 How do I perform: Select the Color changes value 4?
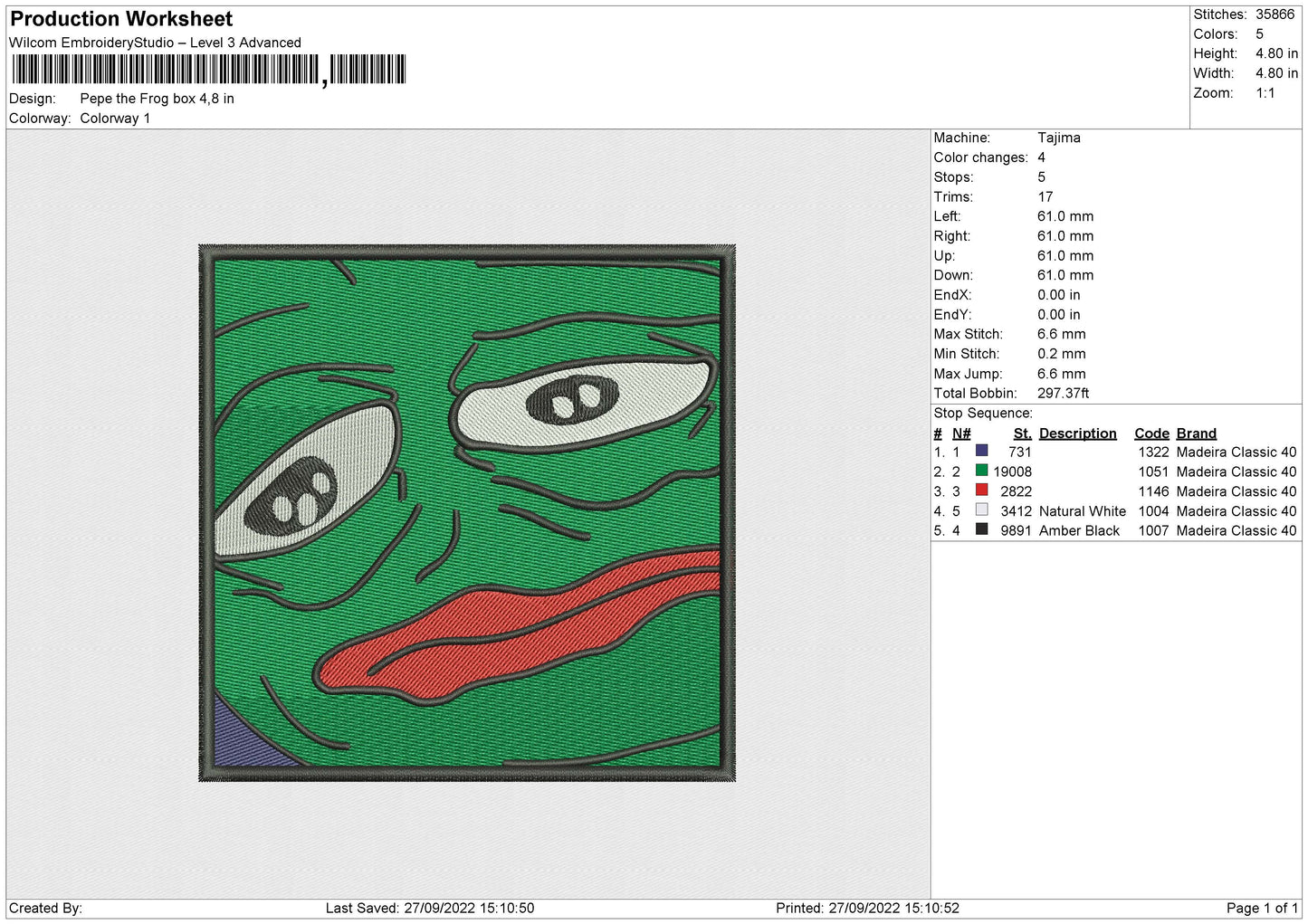[x=1041, y=157]
